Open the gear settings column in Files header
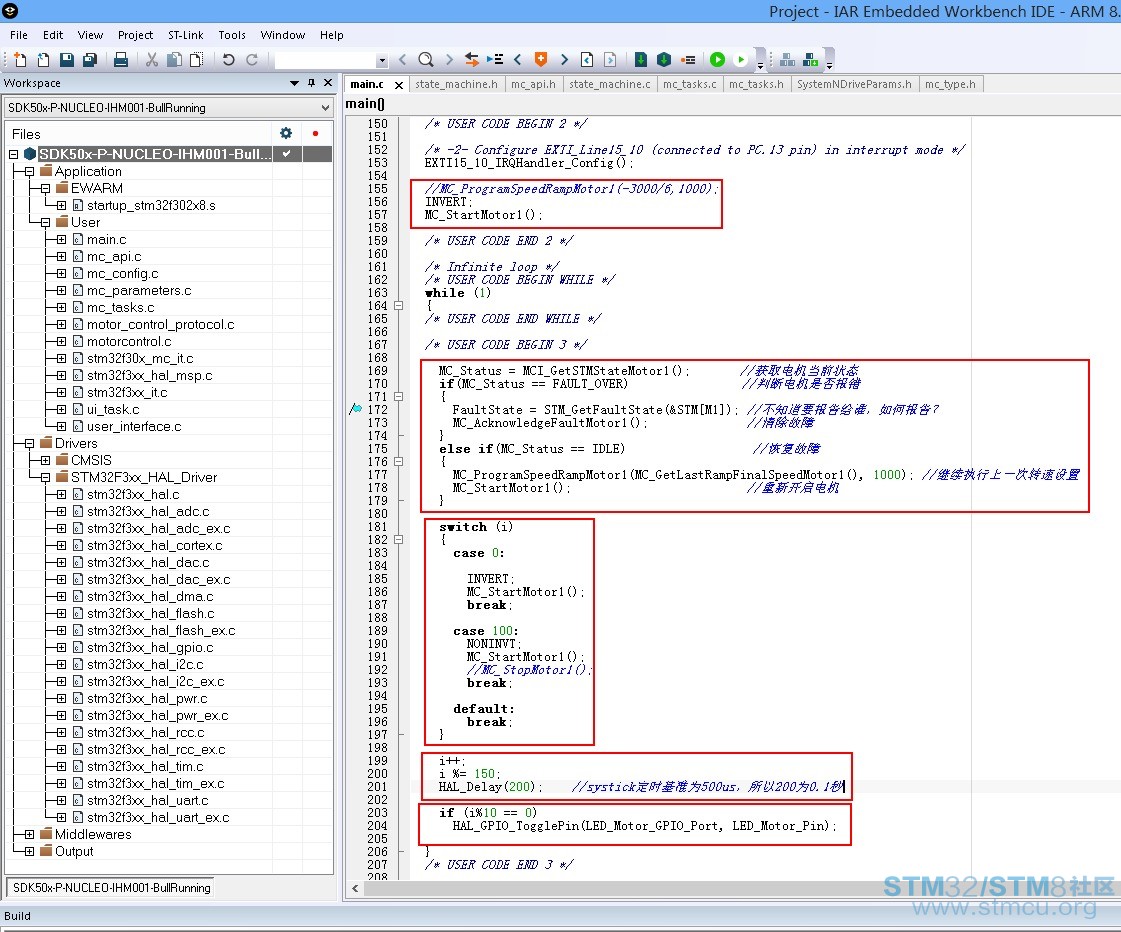 pos(286,133)
